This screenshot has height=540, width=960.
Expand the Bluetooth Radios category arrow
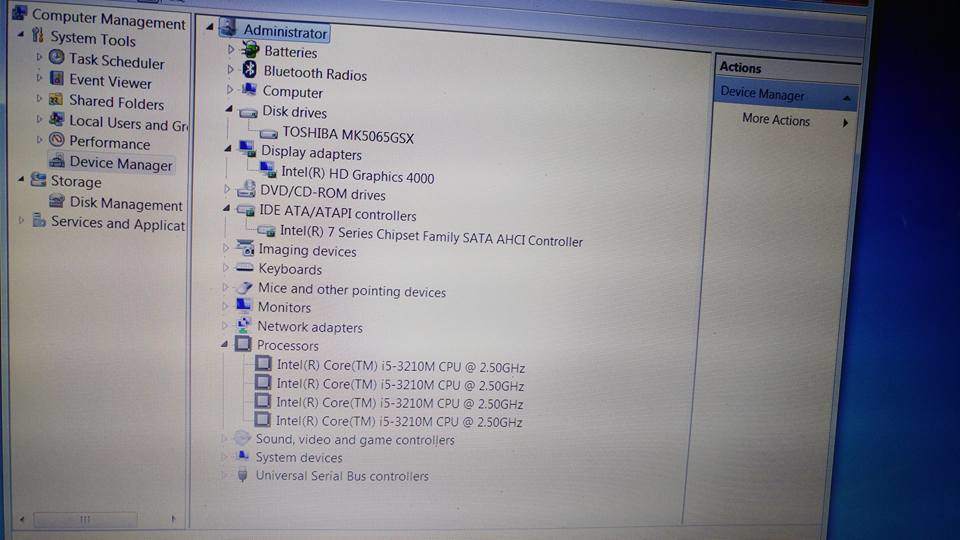pos(230,69)
